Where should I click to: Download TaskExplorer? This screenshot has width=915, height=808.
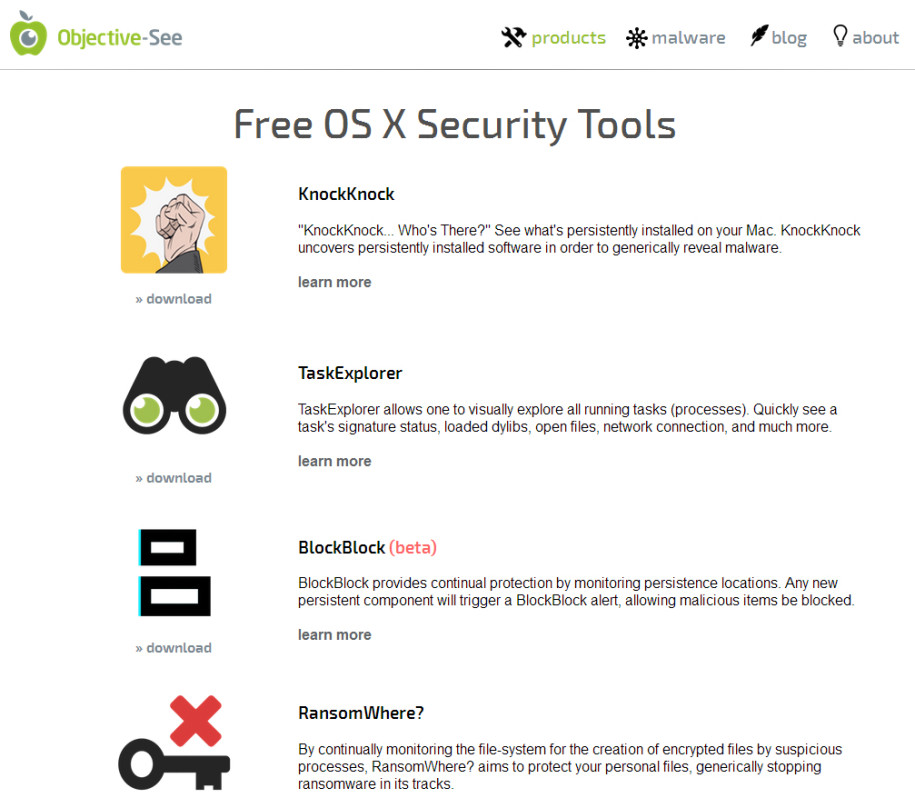pyautogui.click(x=173, y=478)
